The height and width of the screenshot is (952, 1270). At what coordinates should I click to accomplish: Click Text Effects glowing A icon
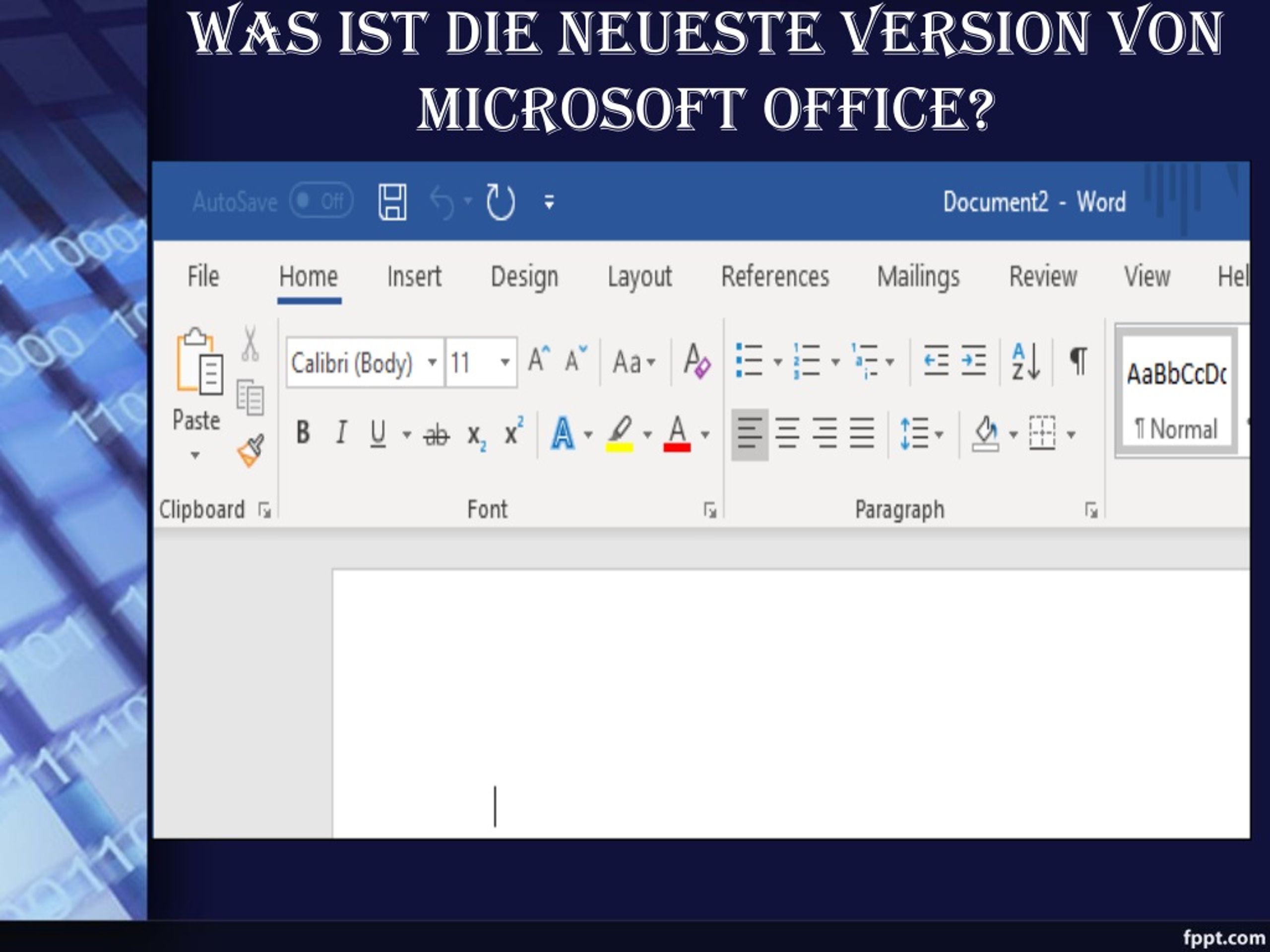[x=563, y=434]
